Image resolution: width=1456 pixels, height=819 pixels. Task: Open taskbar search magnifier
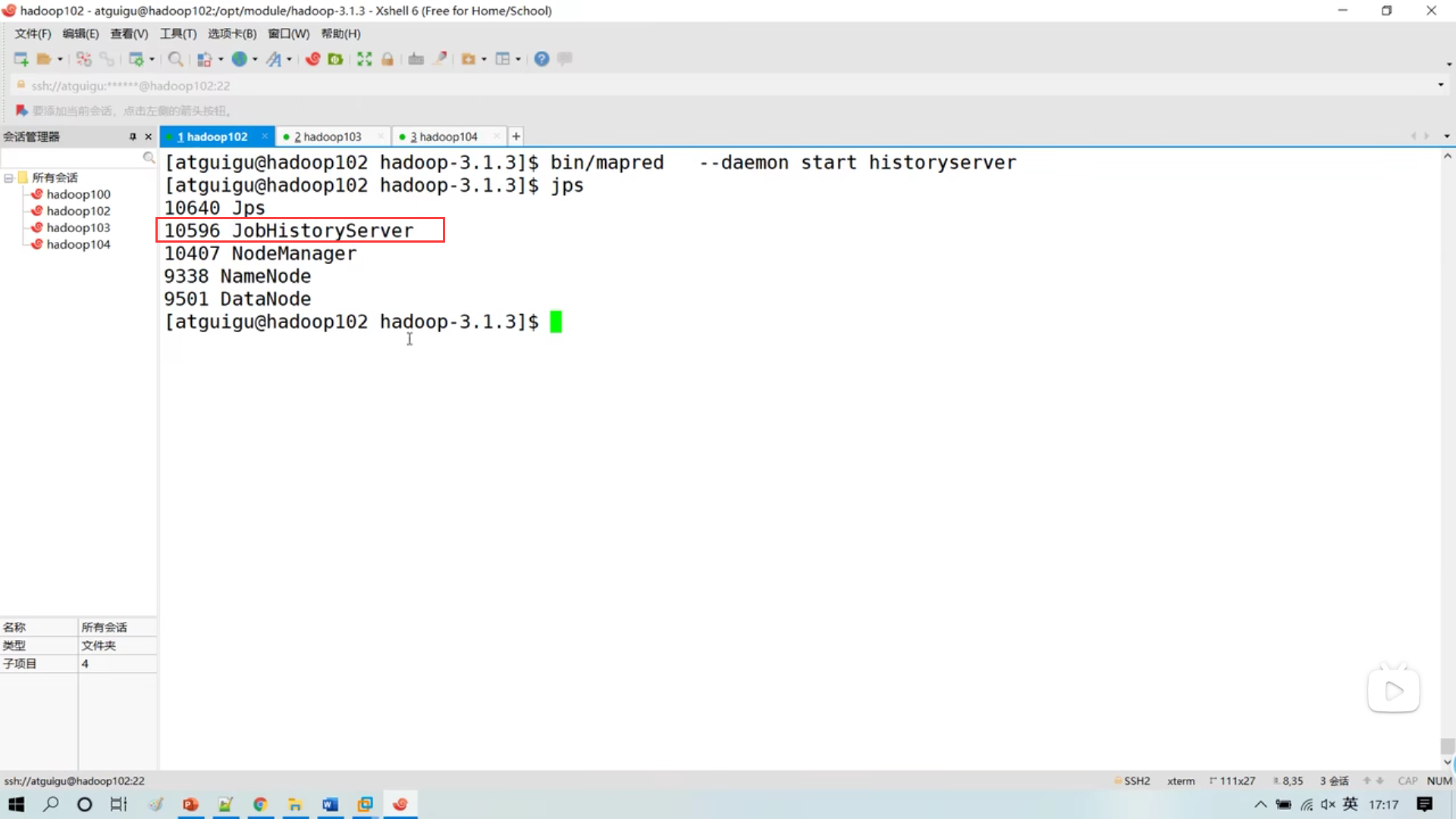(51, 805)
